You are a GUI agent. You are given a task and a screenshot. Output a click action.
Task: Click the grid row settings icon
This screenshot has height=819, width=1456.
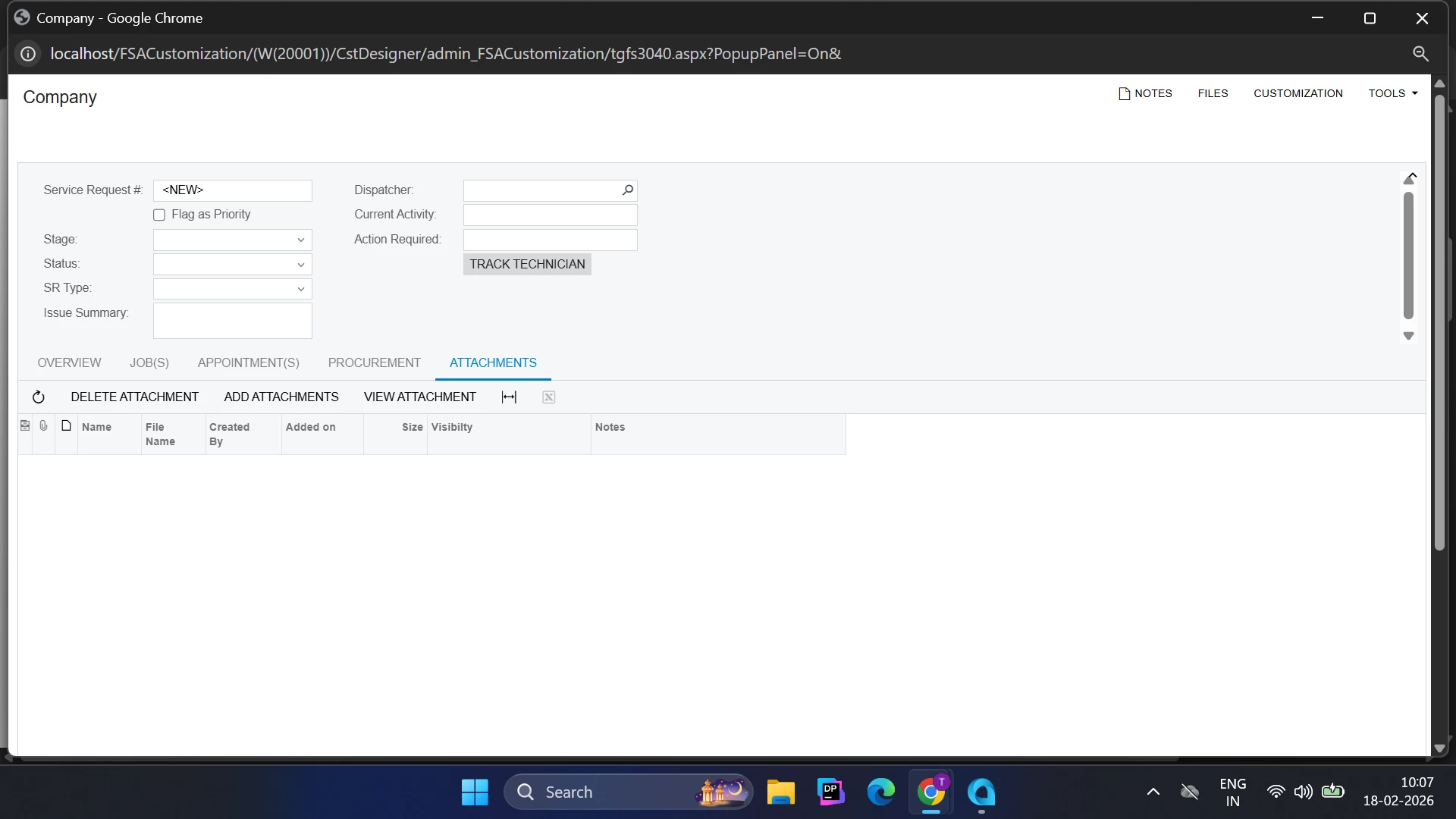coord(25,426)
